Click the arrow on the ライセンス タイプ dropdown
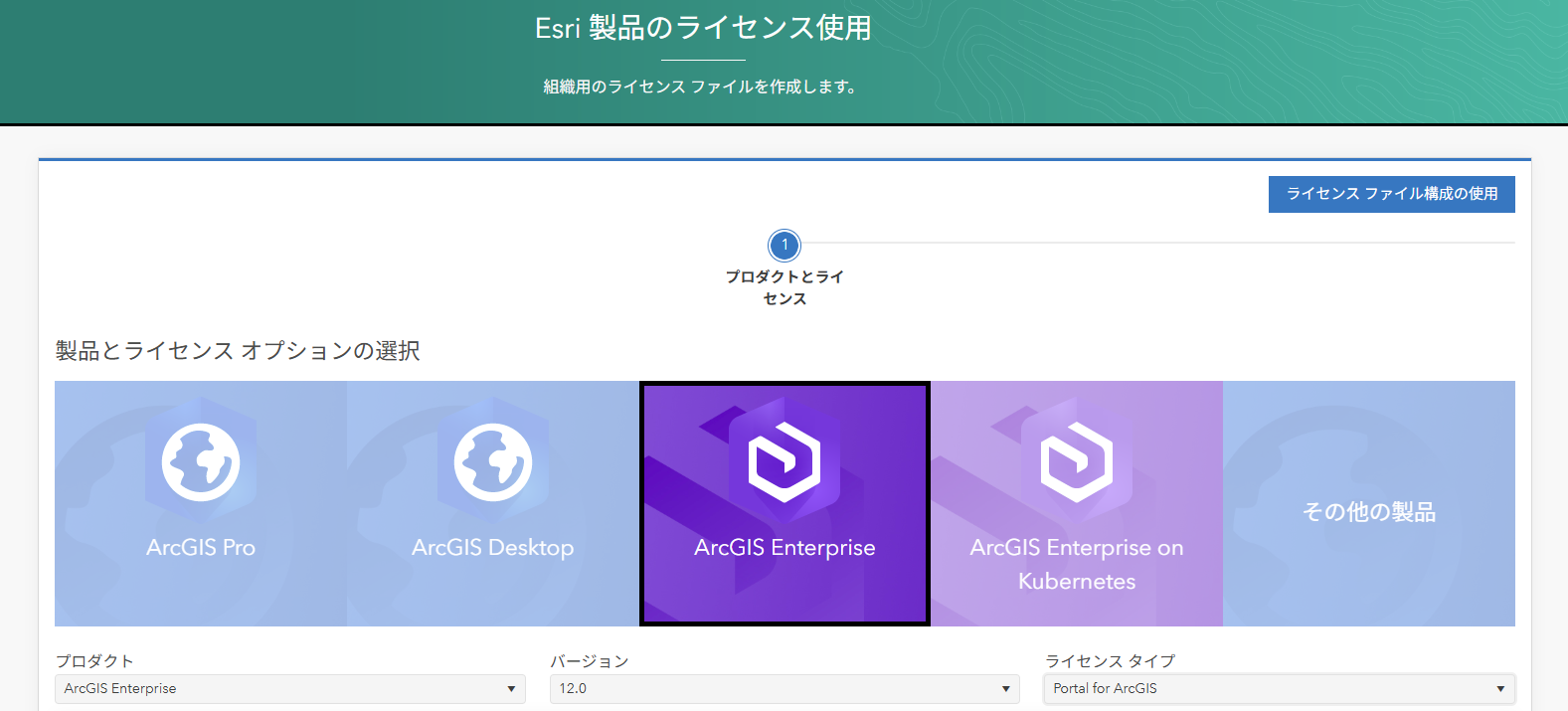The height and width of the screenshot is (711, 1568). (x=1500, y=689)
